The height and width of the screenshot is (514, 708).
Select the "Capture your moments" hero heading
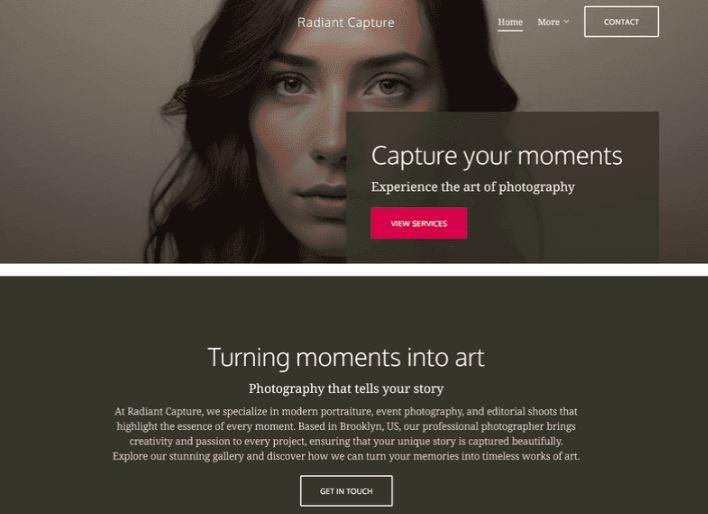[497, 156]
